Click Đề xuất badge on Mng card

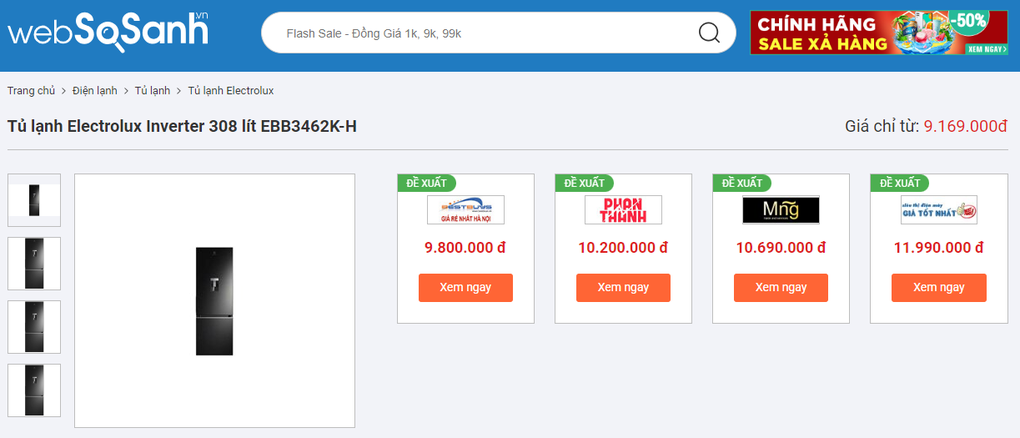[742, 183]
